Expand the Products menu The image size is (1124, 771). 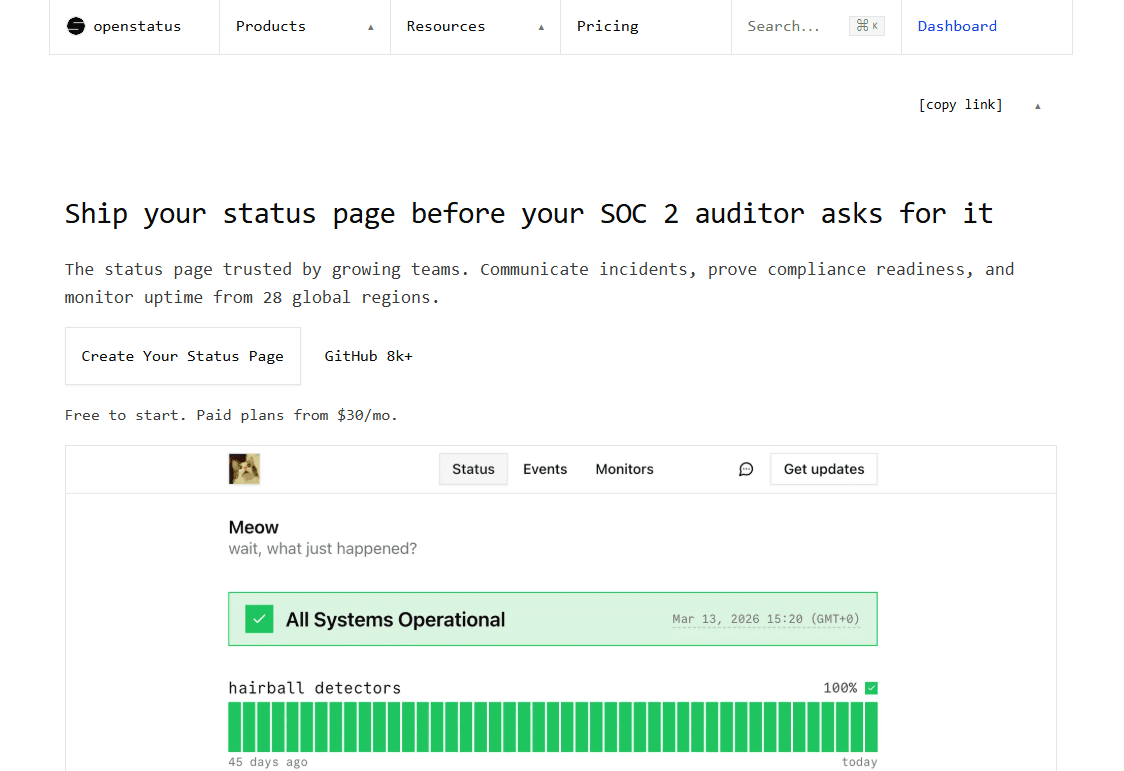coord(305,27)
